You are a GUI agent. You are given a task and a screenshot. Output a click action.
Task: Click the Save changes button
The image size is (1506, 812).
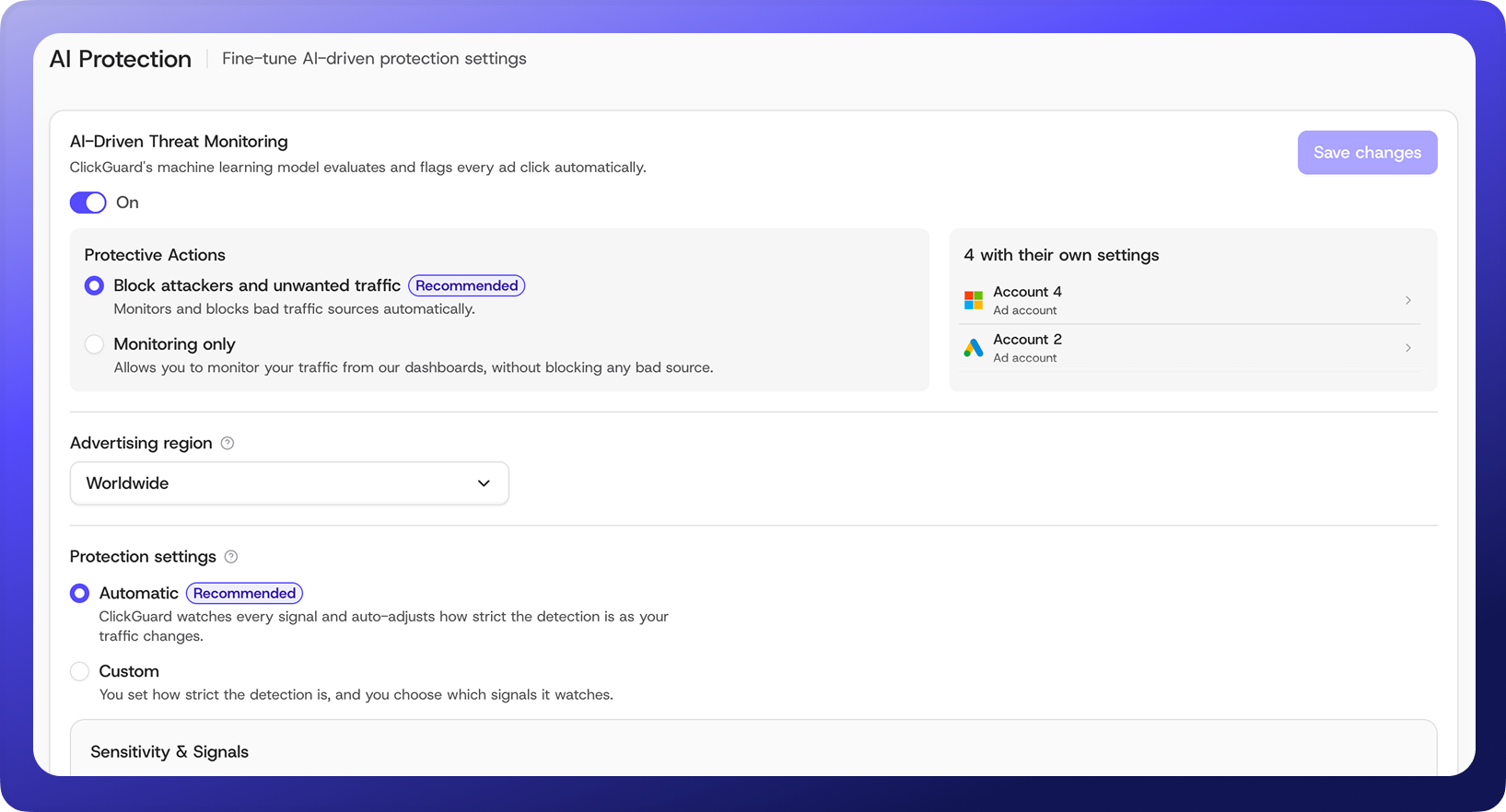1367,153
